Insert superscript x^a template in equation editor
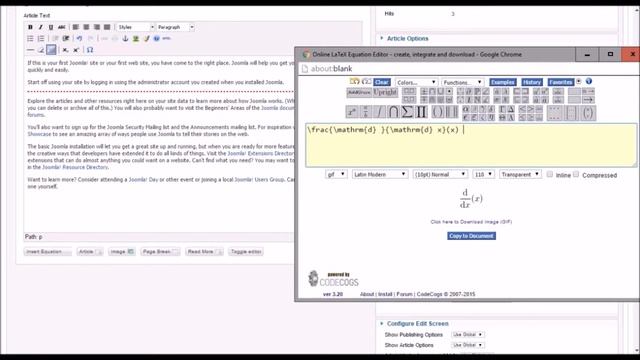Screen dimensions: 640x360 click(351, 112)
